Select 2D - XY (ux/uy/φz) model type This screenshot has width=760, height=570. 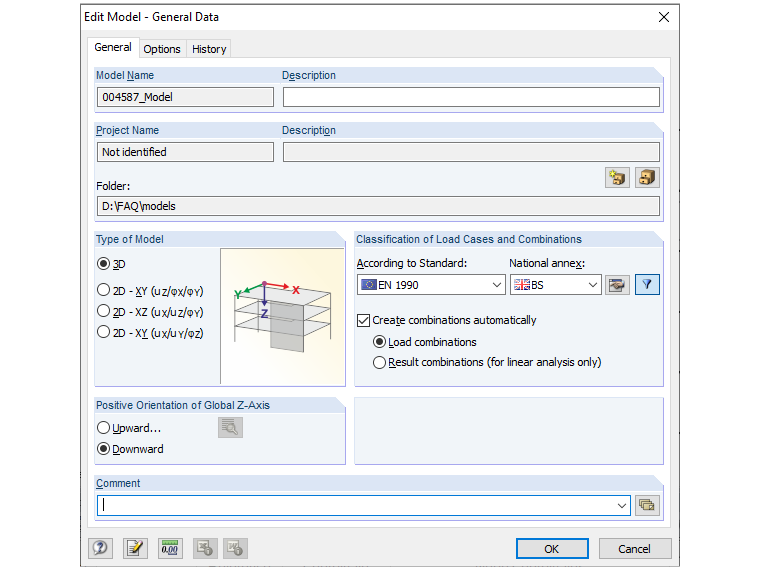150,333
